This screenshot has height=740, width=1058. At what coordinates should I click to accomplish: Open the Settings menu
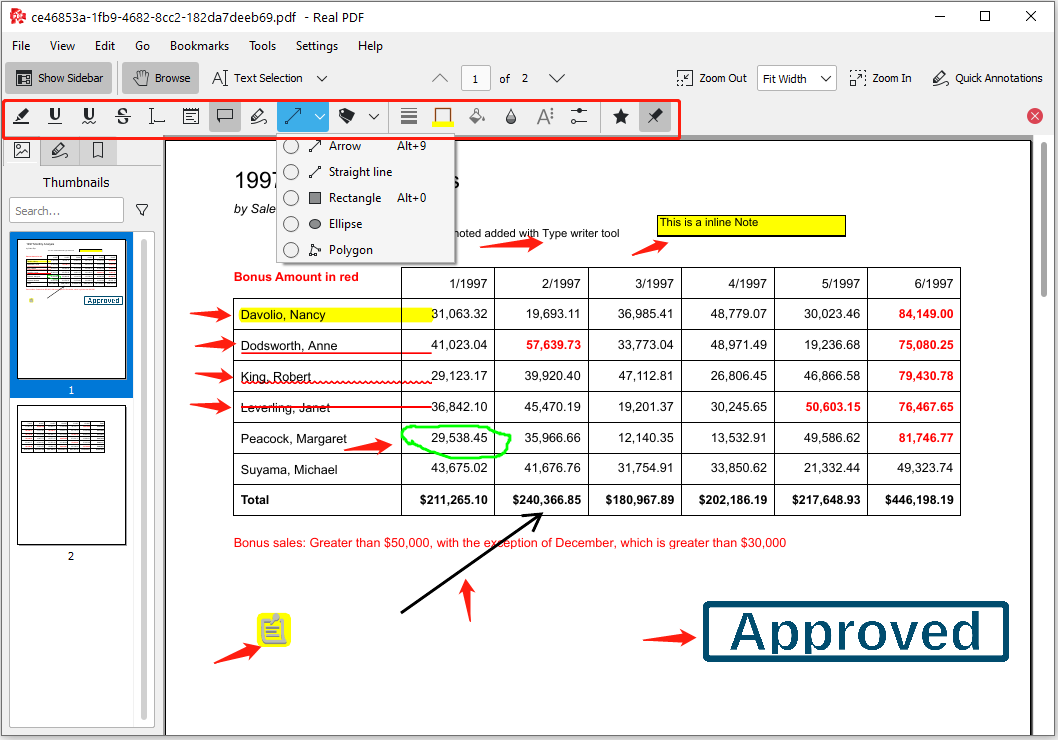tap(316, 46)
